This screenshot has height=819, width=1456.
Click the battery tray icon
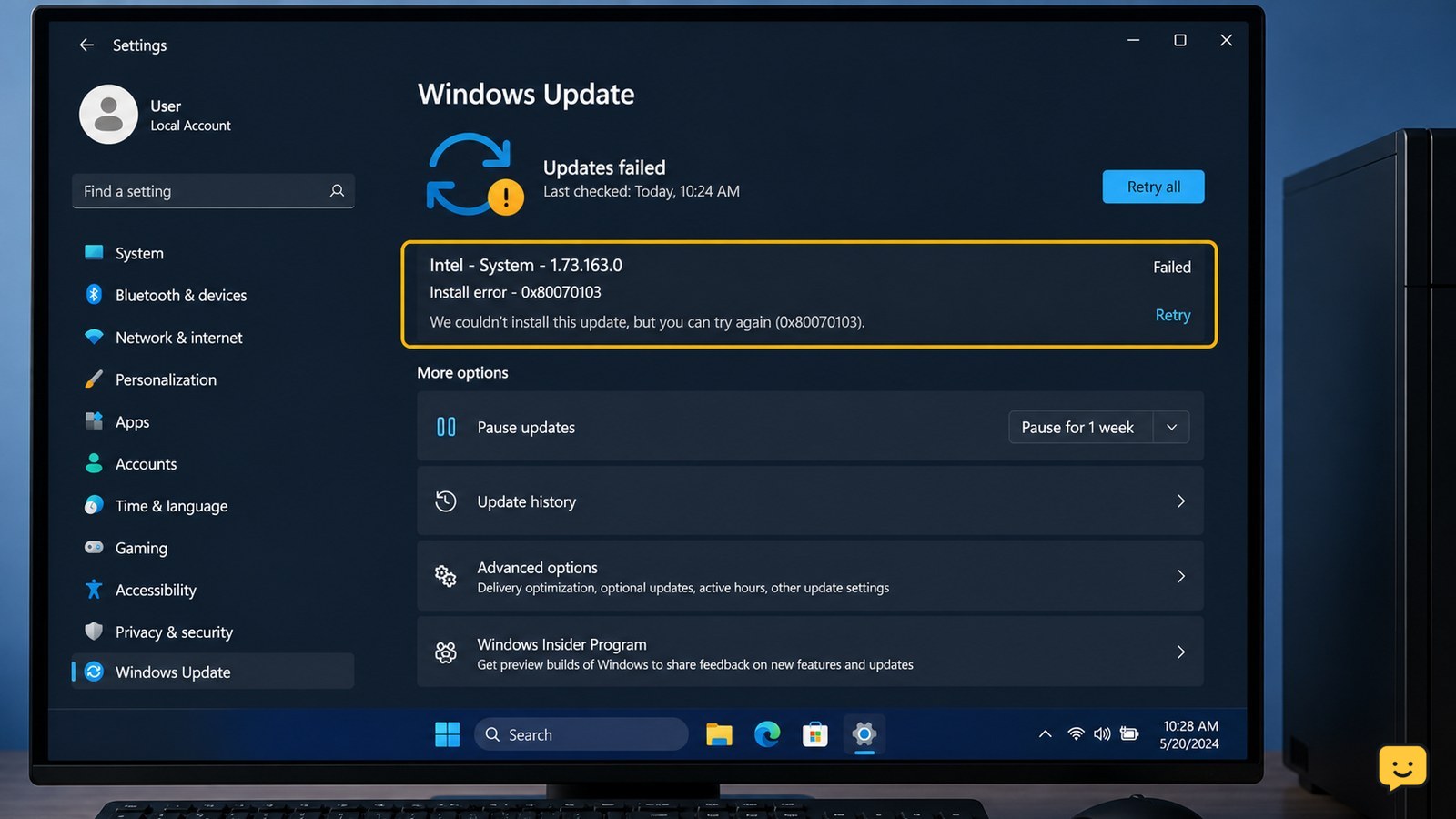(1129, 733)
